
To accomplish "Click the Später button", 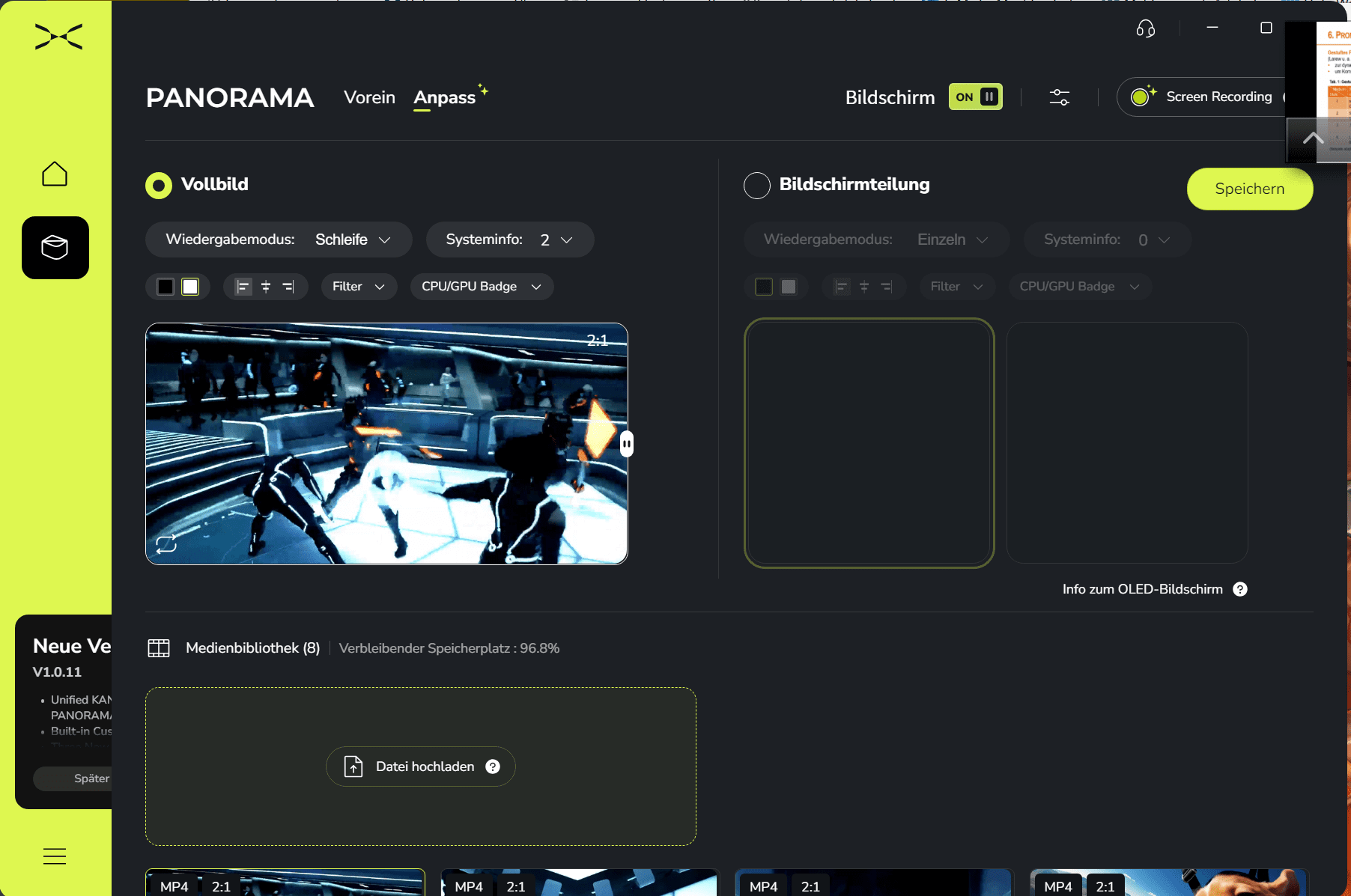I will 73,778.
